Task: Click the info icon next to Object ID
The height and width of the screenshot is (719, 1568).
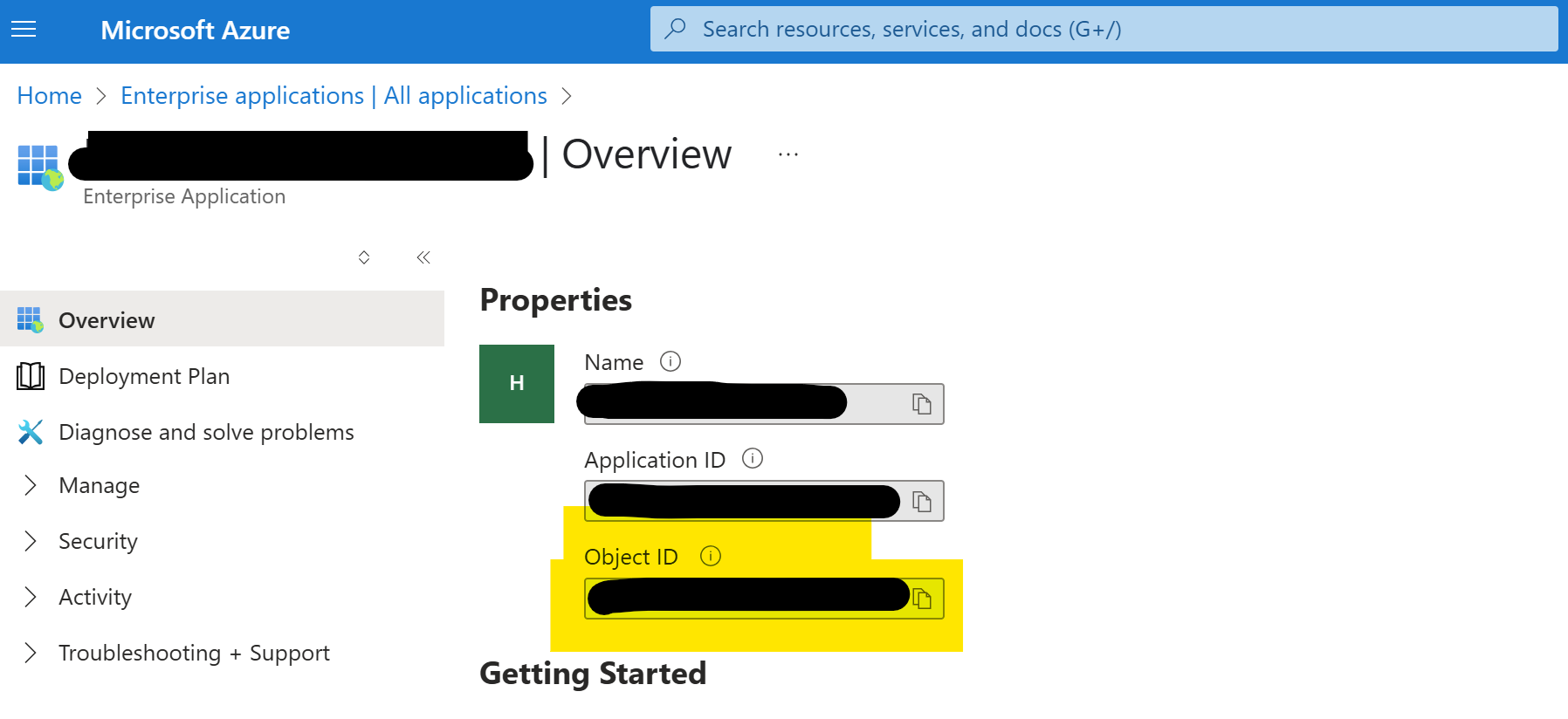Action: click(711, 556)
